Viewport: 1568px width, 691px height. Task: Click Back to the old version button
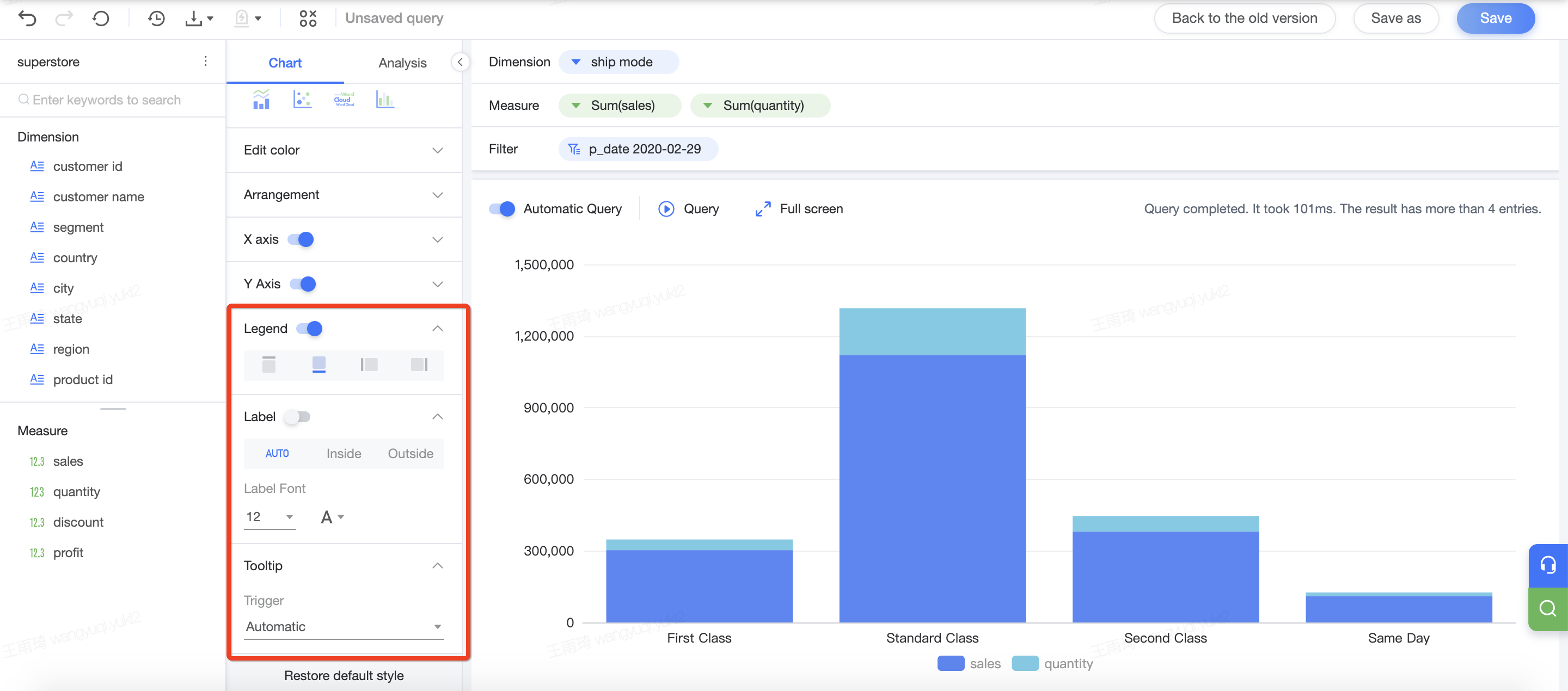pos(1244,18)
